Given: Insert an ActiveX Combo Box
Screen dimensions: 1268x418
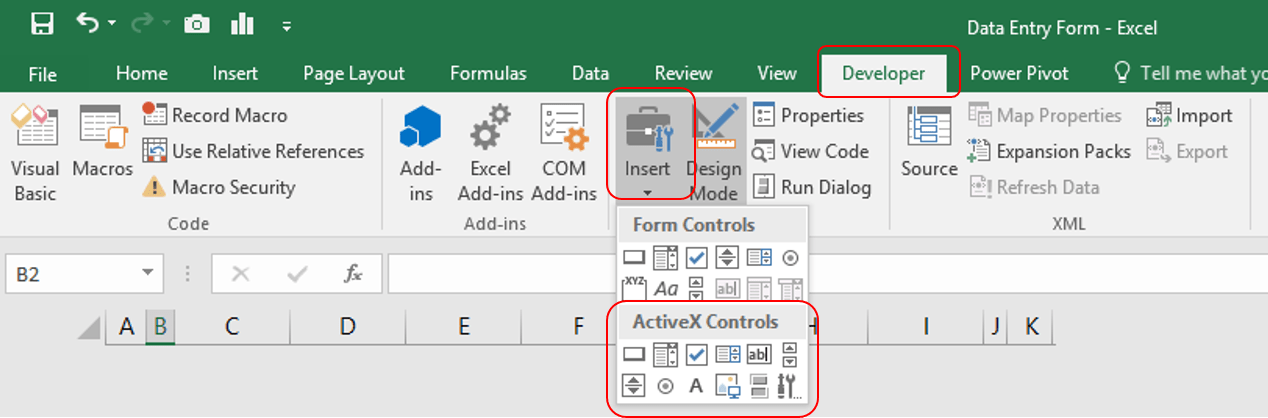Looking at the screenshot, I should pyautogui.click(x=666, y=354).
